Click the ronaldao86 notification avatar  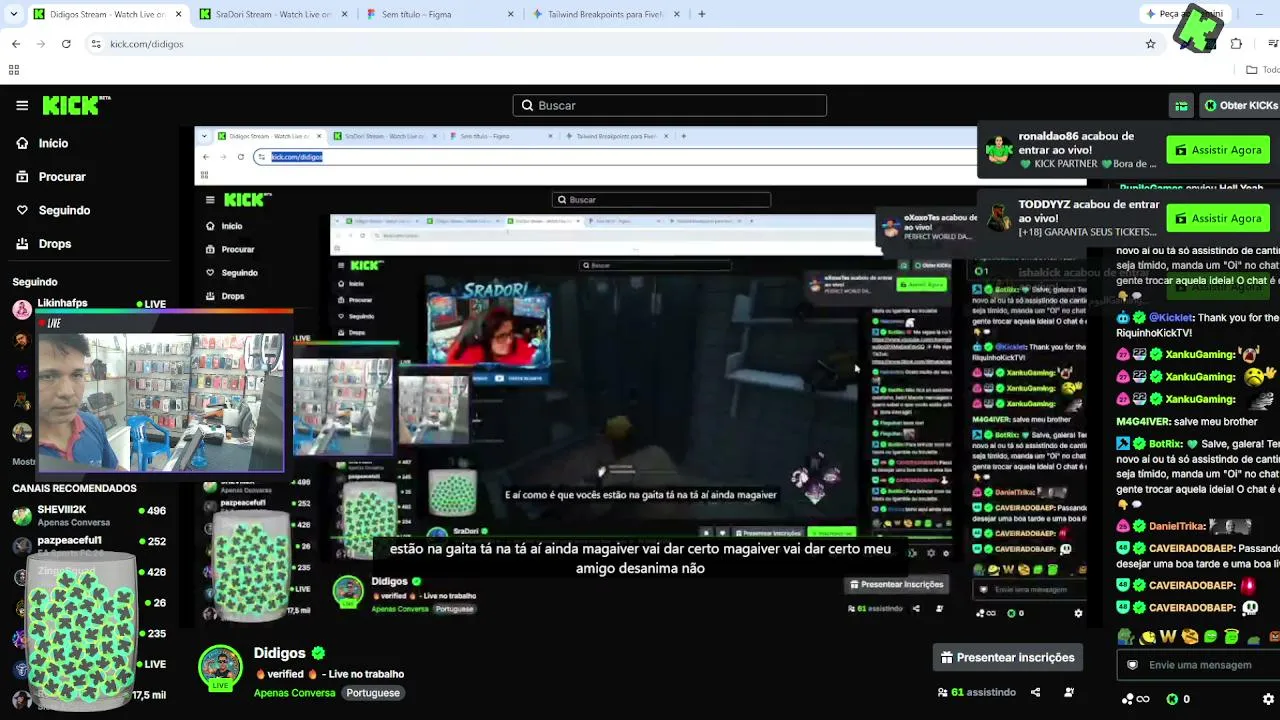999,150
